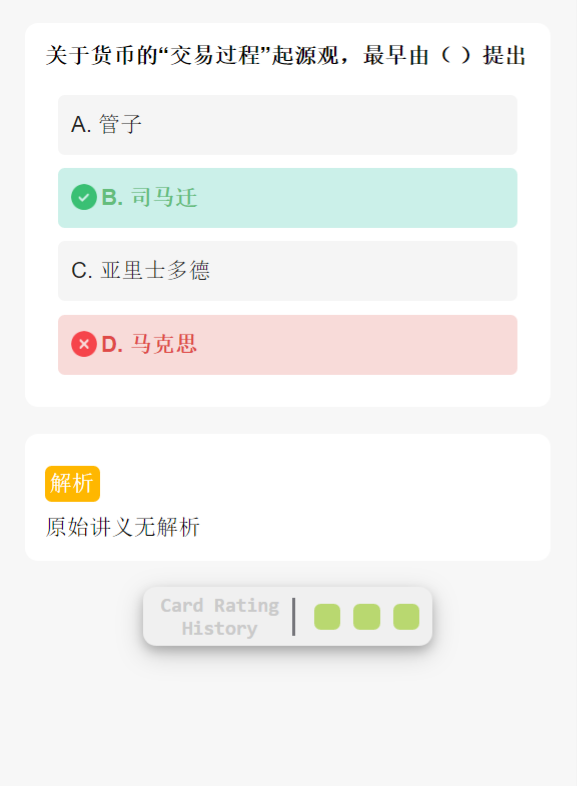577x786 pixels.
Task: Select answer option A. 管子
Action: tap(287, 125)
